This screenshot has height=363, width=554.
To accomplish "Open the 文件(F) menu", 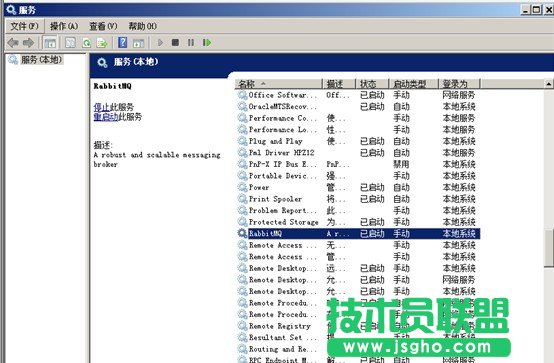I will (x=24, y=26).
